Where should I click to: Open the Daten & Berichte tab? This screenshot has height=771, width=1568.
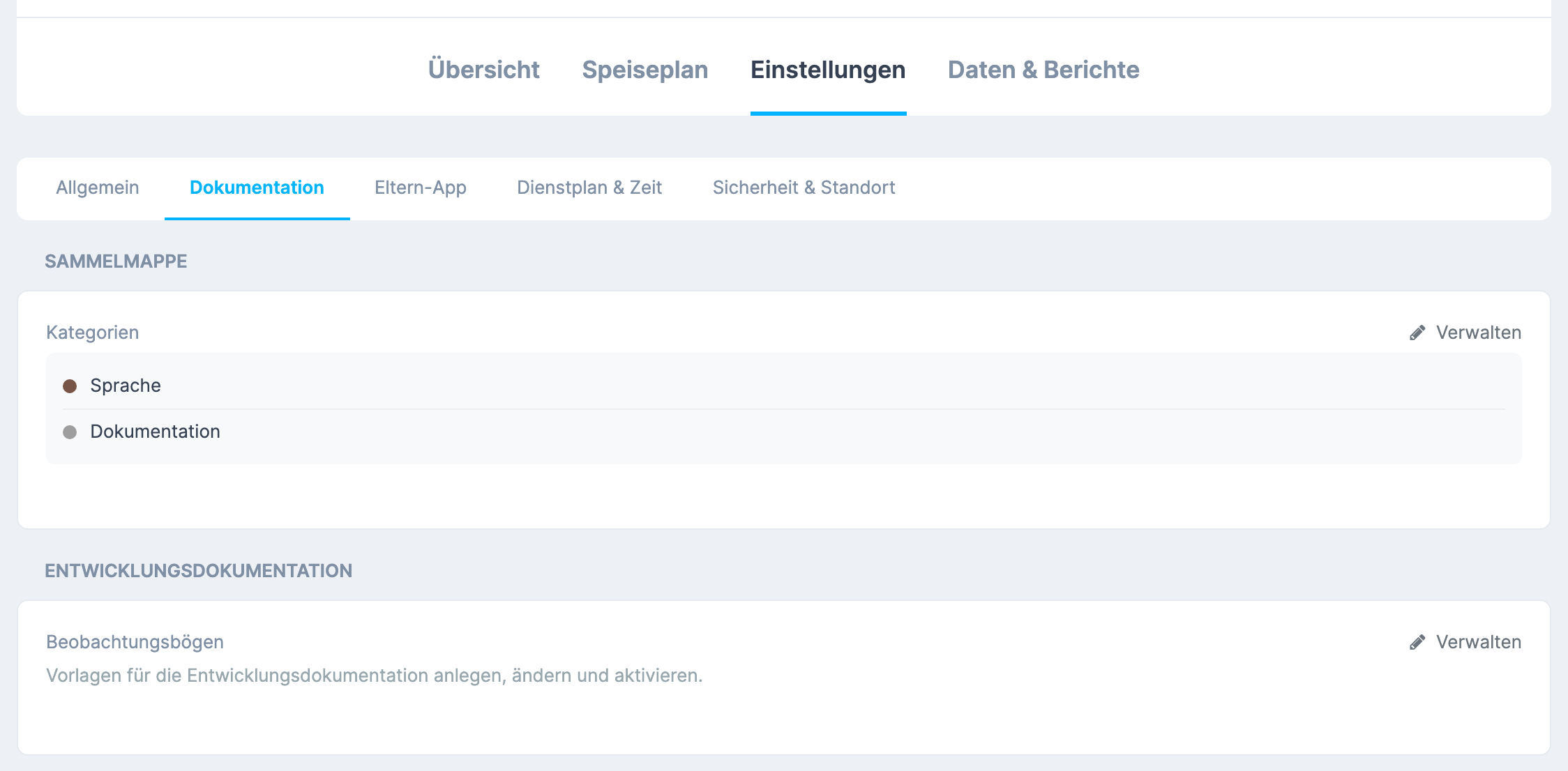point(1043,70)
